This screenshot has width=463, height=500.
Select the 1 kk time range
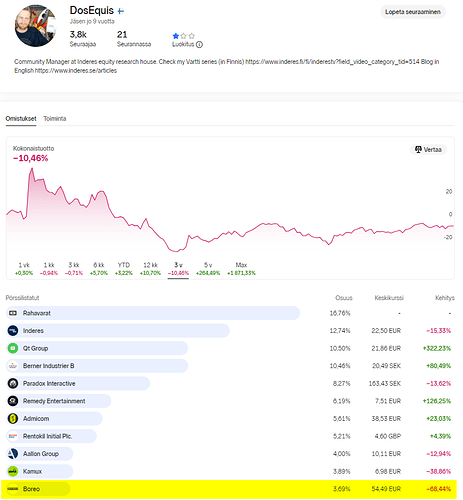click(49, 269)
